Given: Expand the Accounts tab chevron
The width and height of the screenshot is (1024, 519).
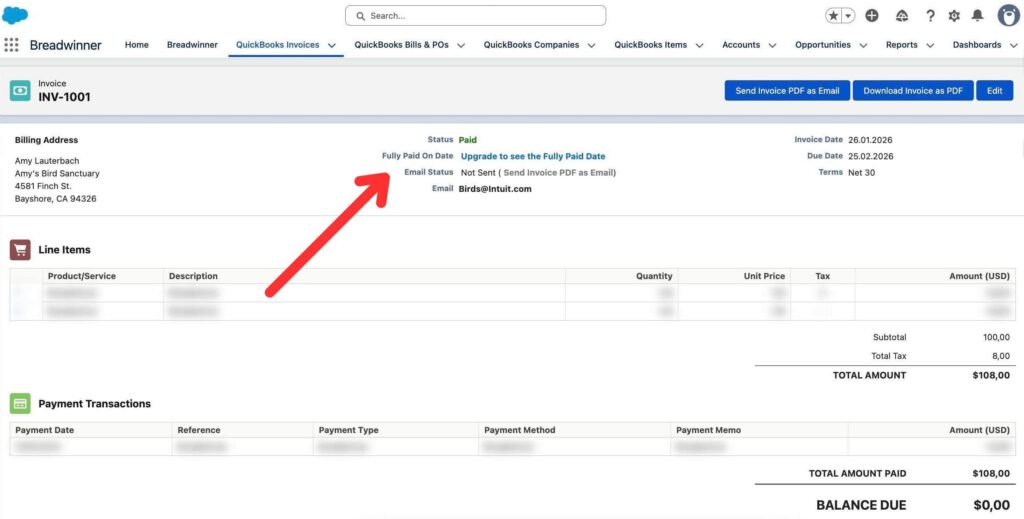Looking at the screenshot, I should [773, 46].
